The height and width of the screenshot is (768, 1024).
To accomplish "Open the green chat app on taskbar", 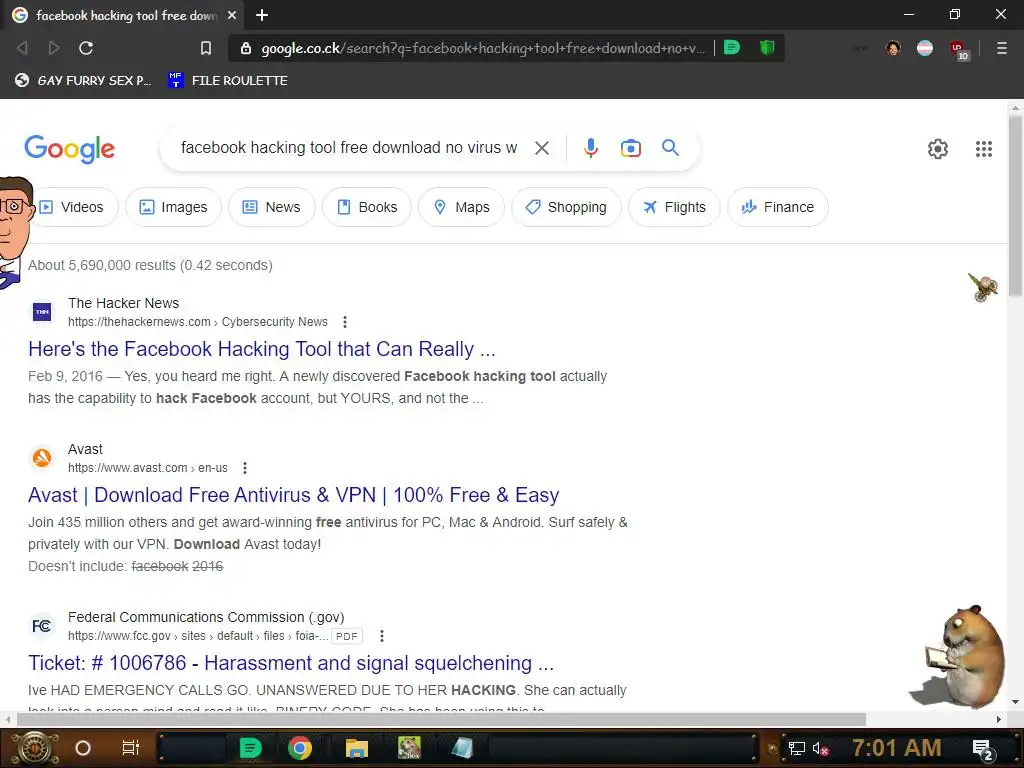I will click(x=250, y=748).
